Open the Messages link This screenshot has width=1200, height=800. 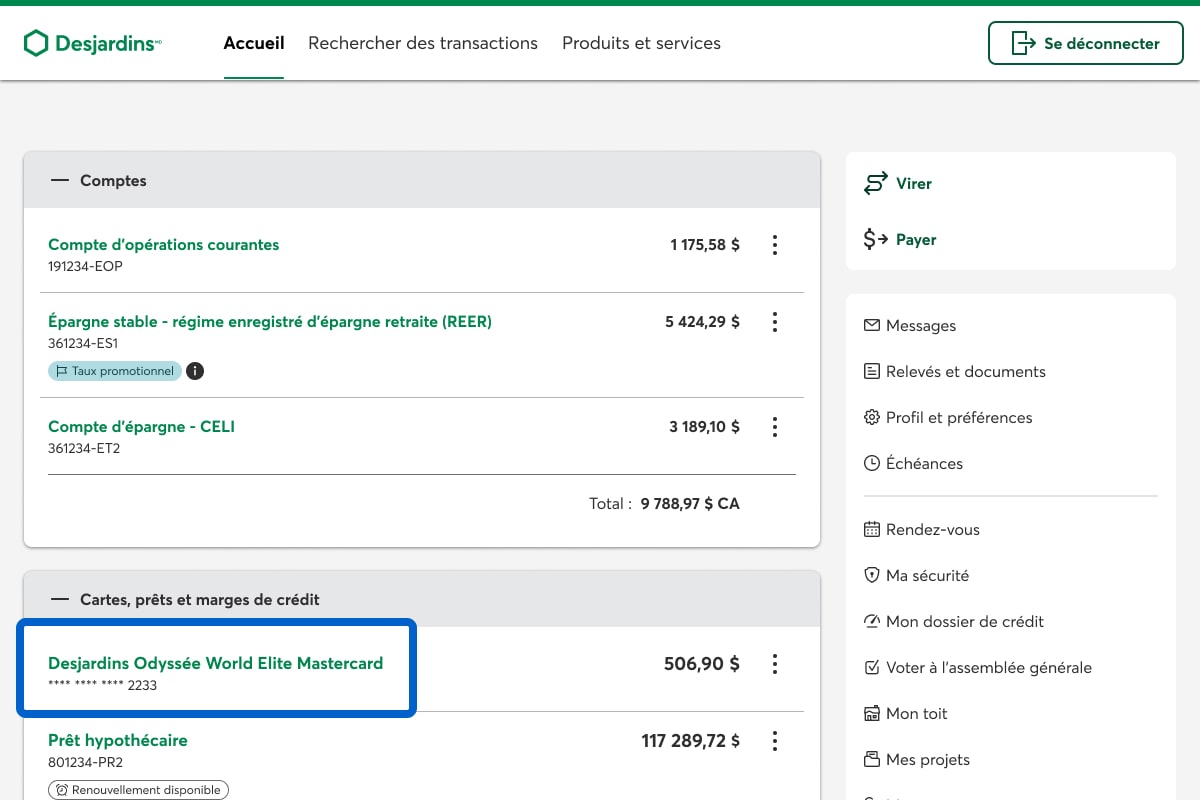coord(920,326)
